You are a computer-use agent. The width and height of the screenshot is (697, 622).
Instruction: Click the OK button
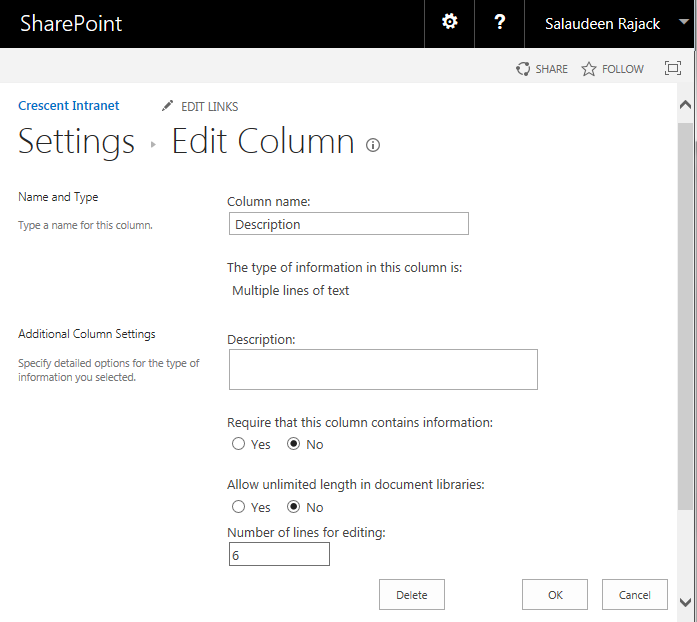point(555,594)
